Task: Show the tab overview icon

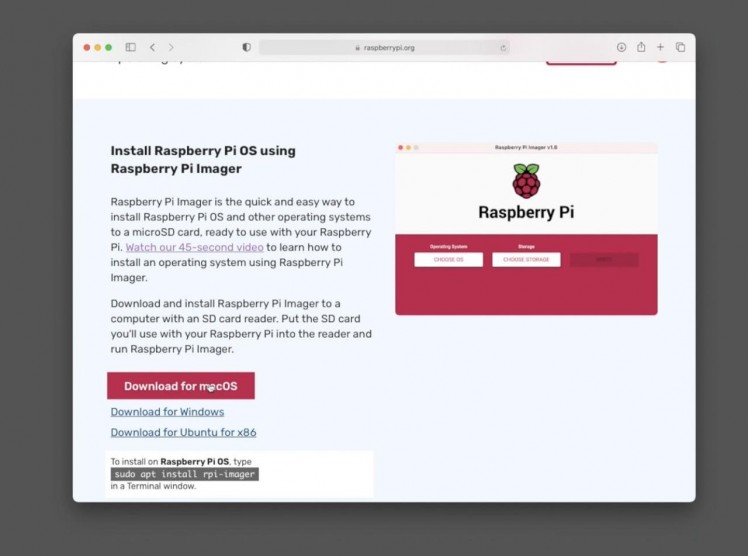Action: (x=681, y=47)
